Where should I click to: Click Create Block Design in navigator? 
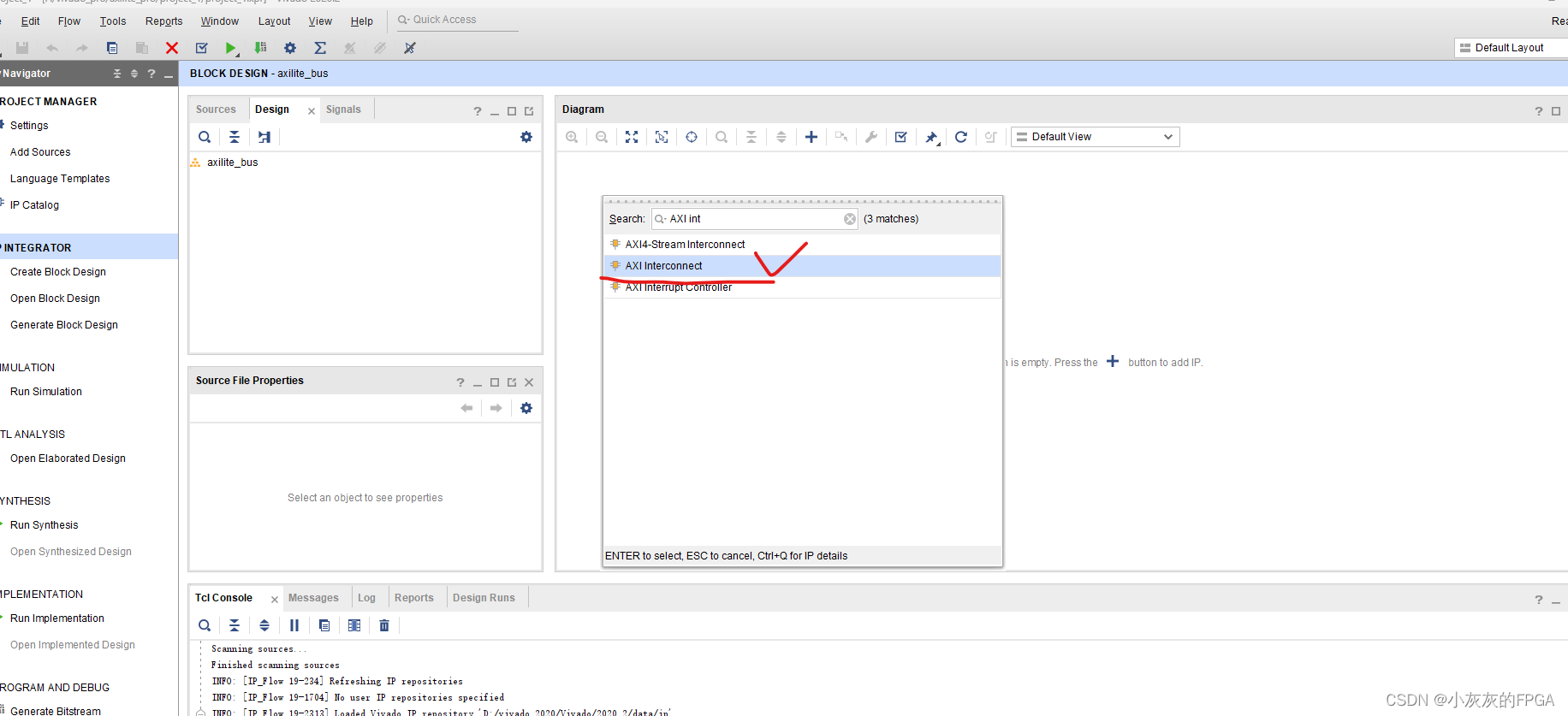pyautogui.click(x=58, y=272)
